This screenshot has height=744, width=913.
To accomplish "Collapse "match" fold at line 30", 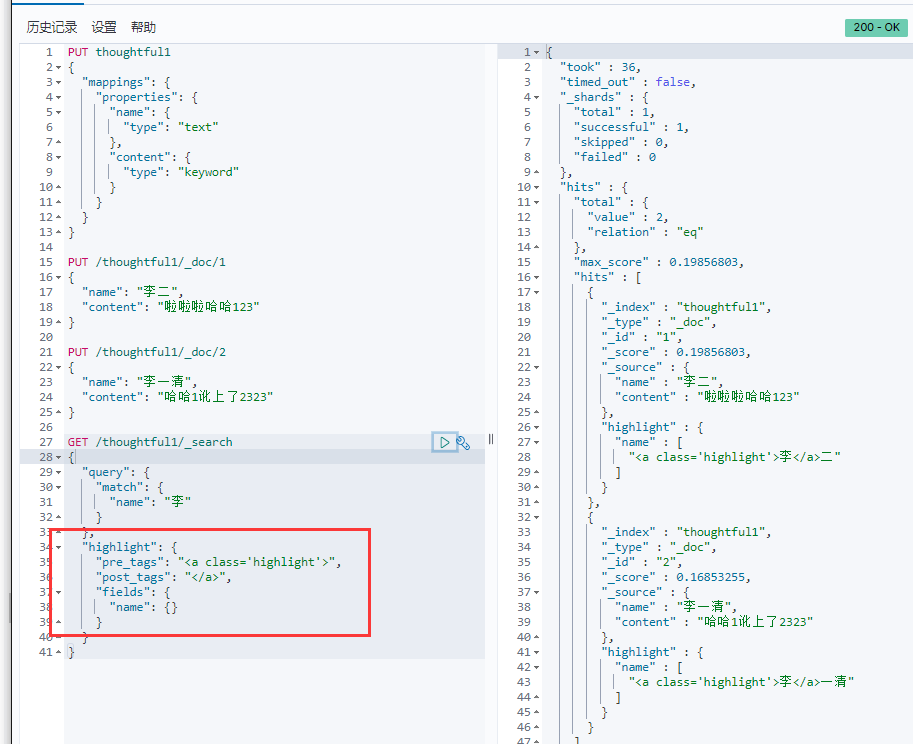I will pyautogui.click(x=58, y=487).
